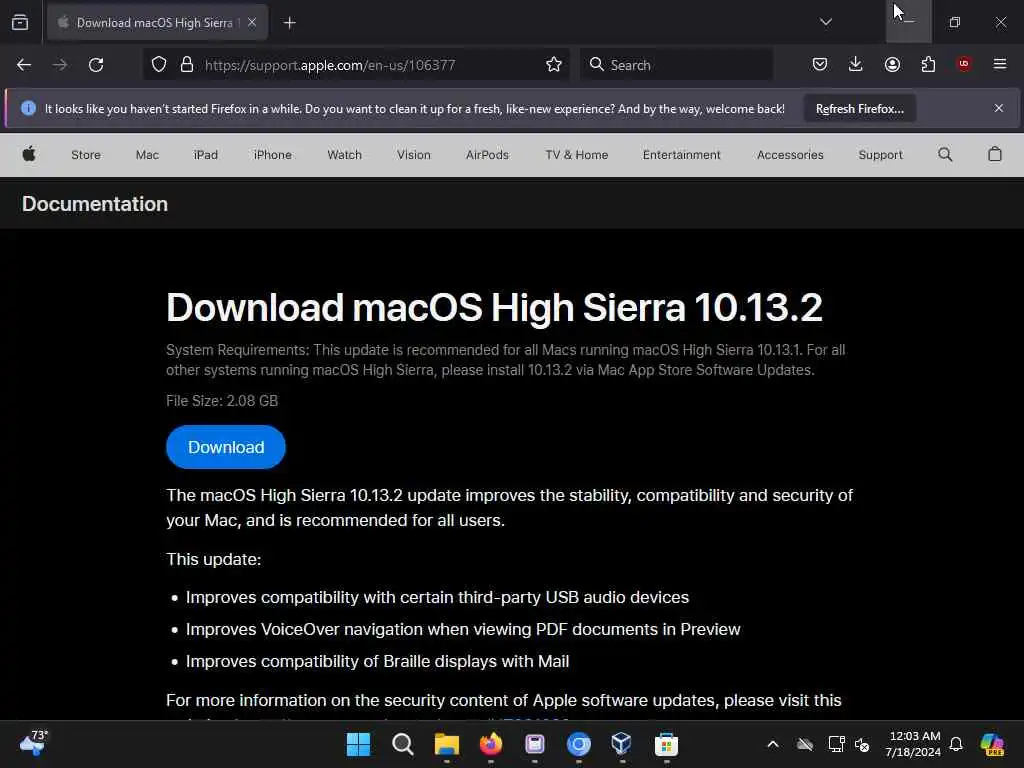Screen dimensions: 1024x768
Task: Open the Watch nav menu
Action: click(x=344, y=155)
